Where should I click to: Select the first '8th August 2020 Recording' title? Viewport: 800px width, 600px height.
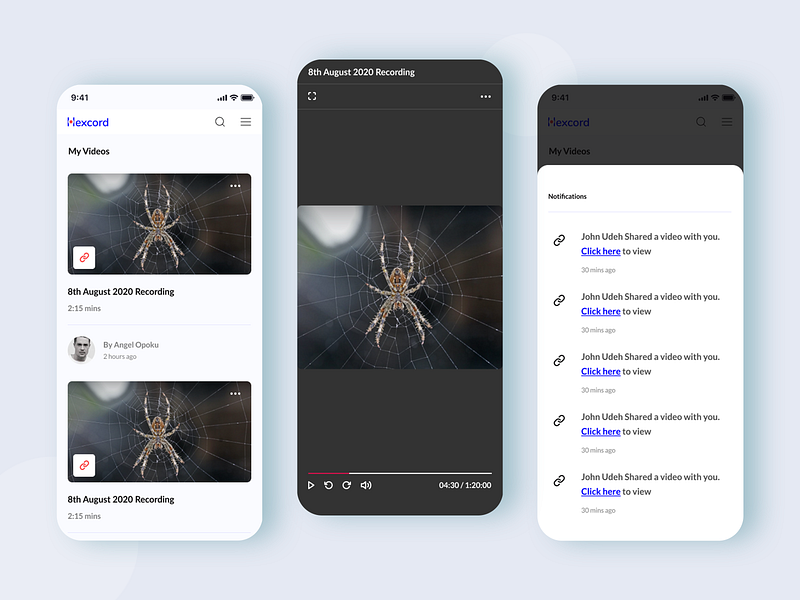click(x=121, y=292)
